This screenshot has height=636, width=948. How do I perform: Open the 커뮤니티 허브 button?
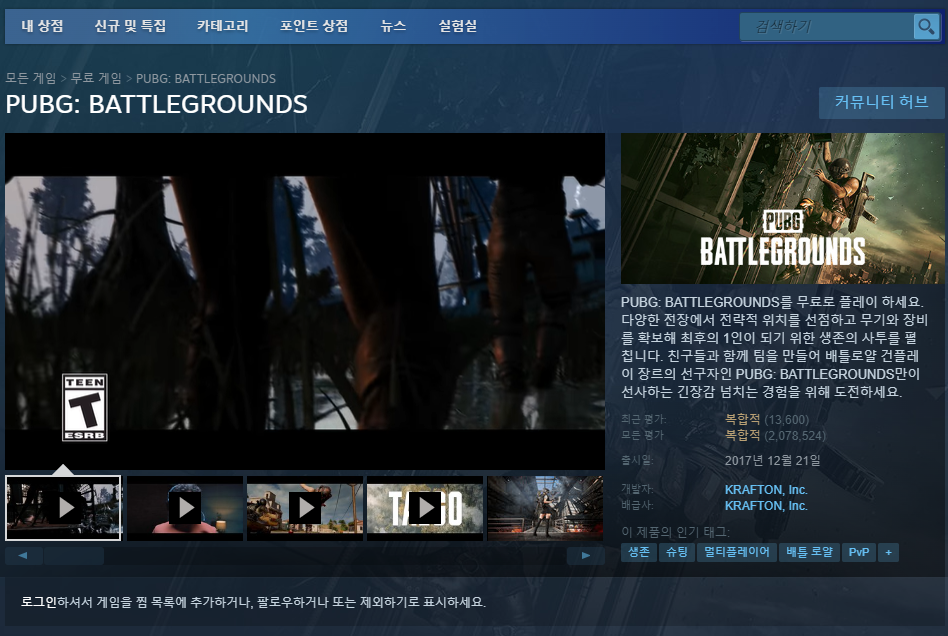(881, 102)
